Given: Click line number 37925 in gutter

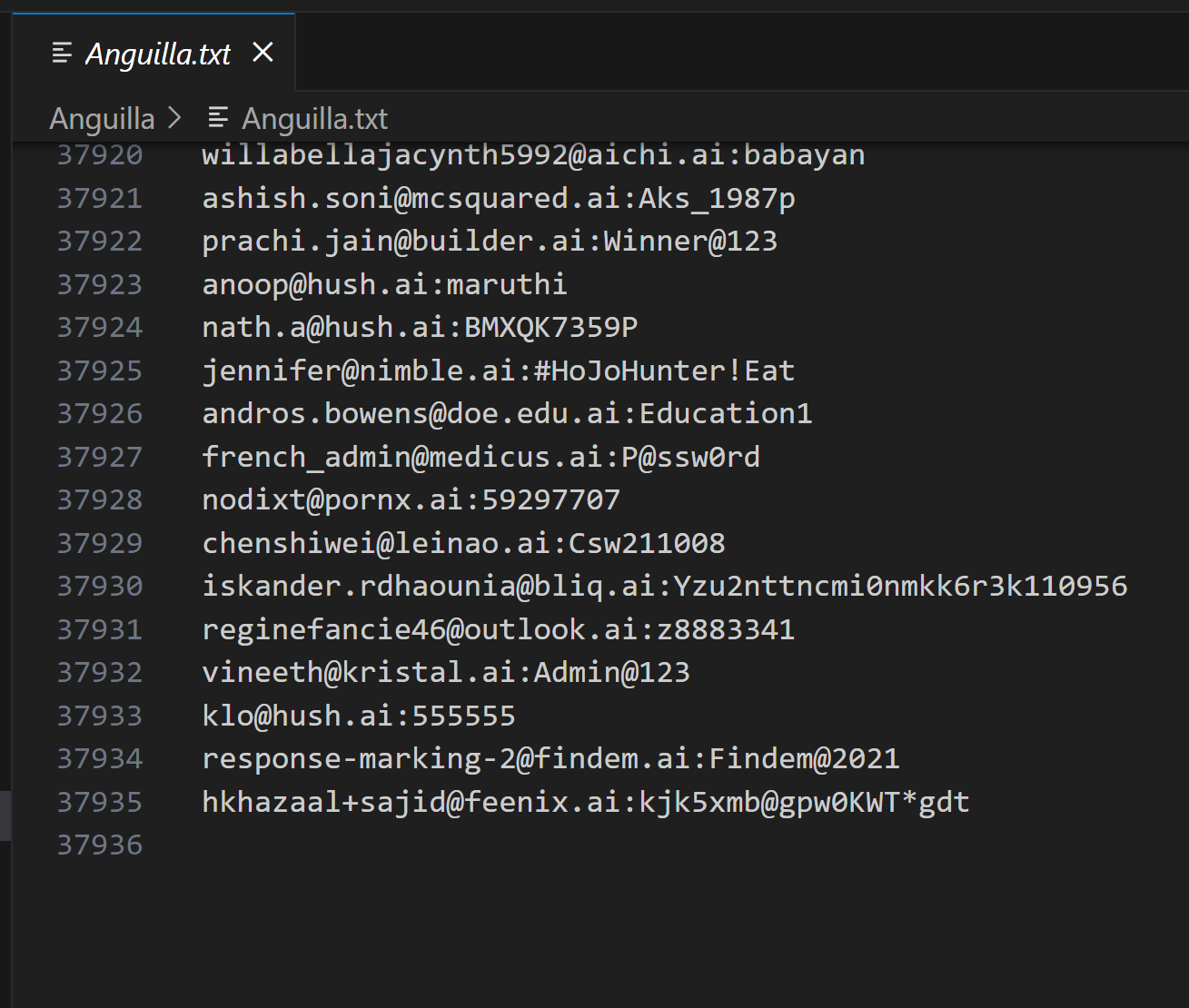Looking at the screenshot, I should [100, 371].
